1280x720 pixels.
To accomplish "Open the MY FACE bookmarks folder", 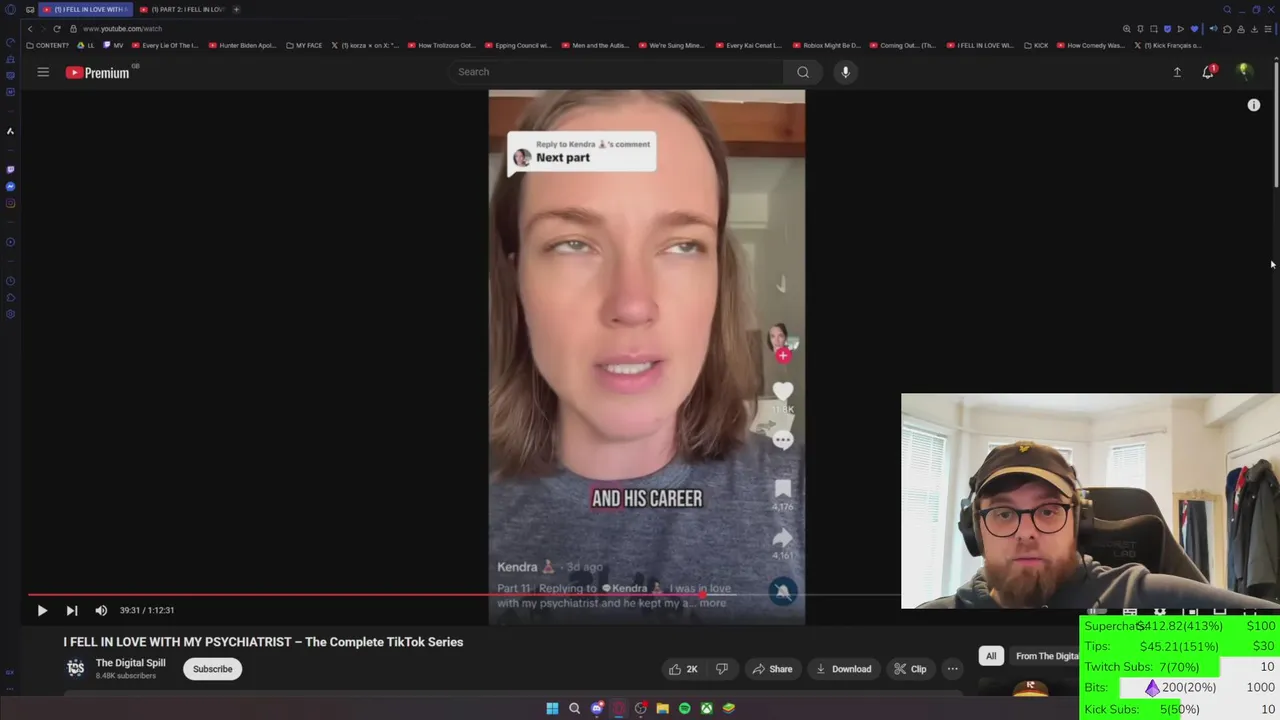I will click(304, 45).
